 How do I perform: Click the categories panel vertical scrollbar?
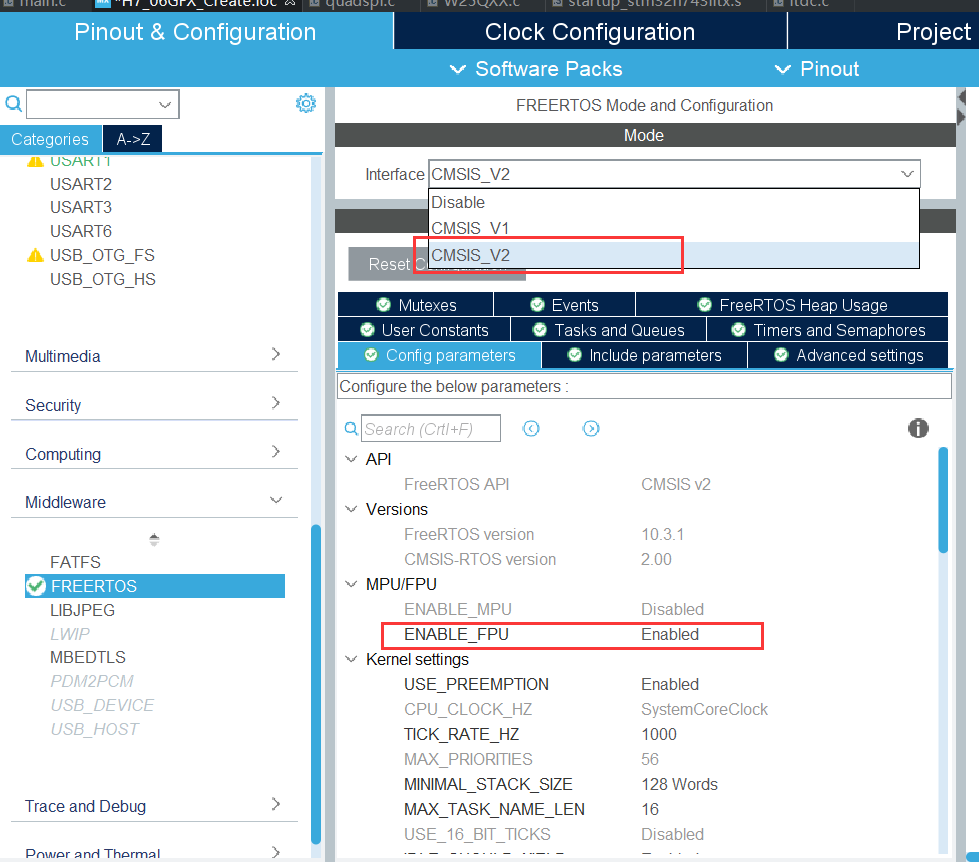tap(316, 683)
